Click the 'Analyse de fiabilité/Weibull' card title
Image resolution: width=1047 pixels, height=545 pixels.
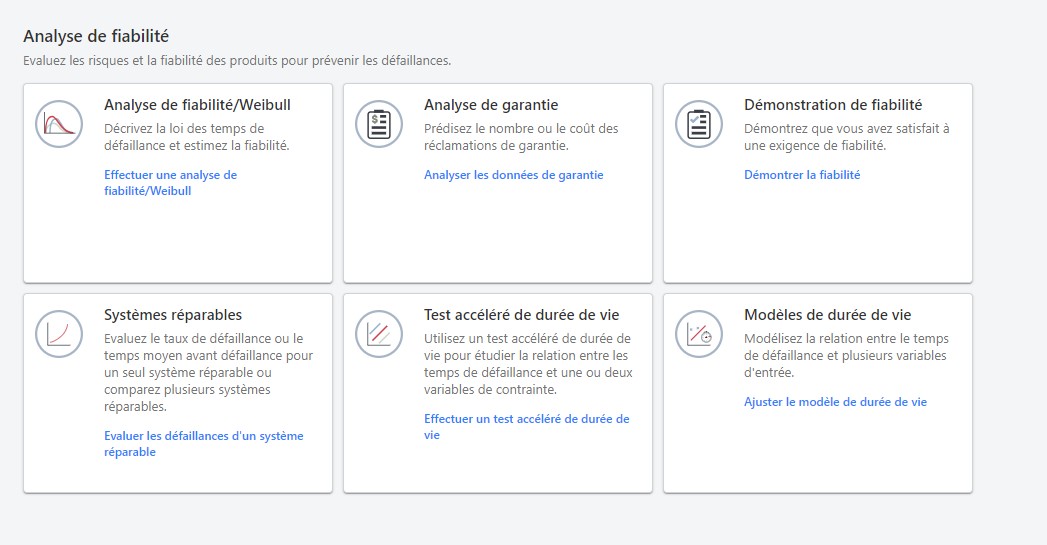point(197,104)
